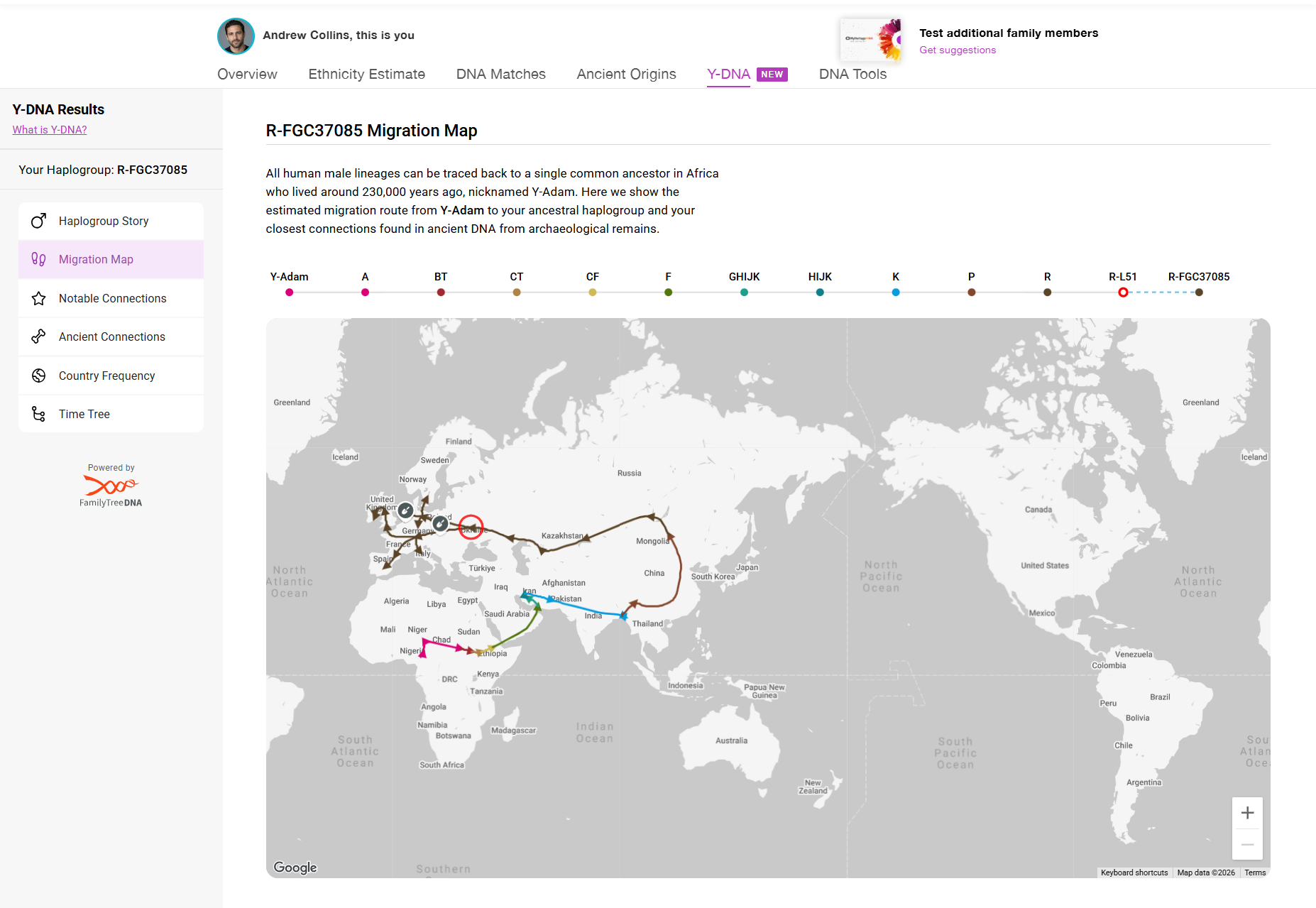1316x908 pixels.
Task: Click the Get suggestions link
Action: click(958, 50)
